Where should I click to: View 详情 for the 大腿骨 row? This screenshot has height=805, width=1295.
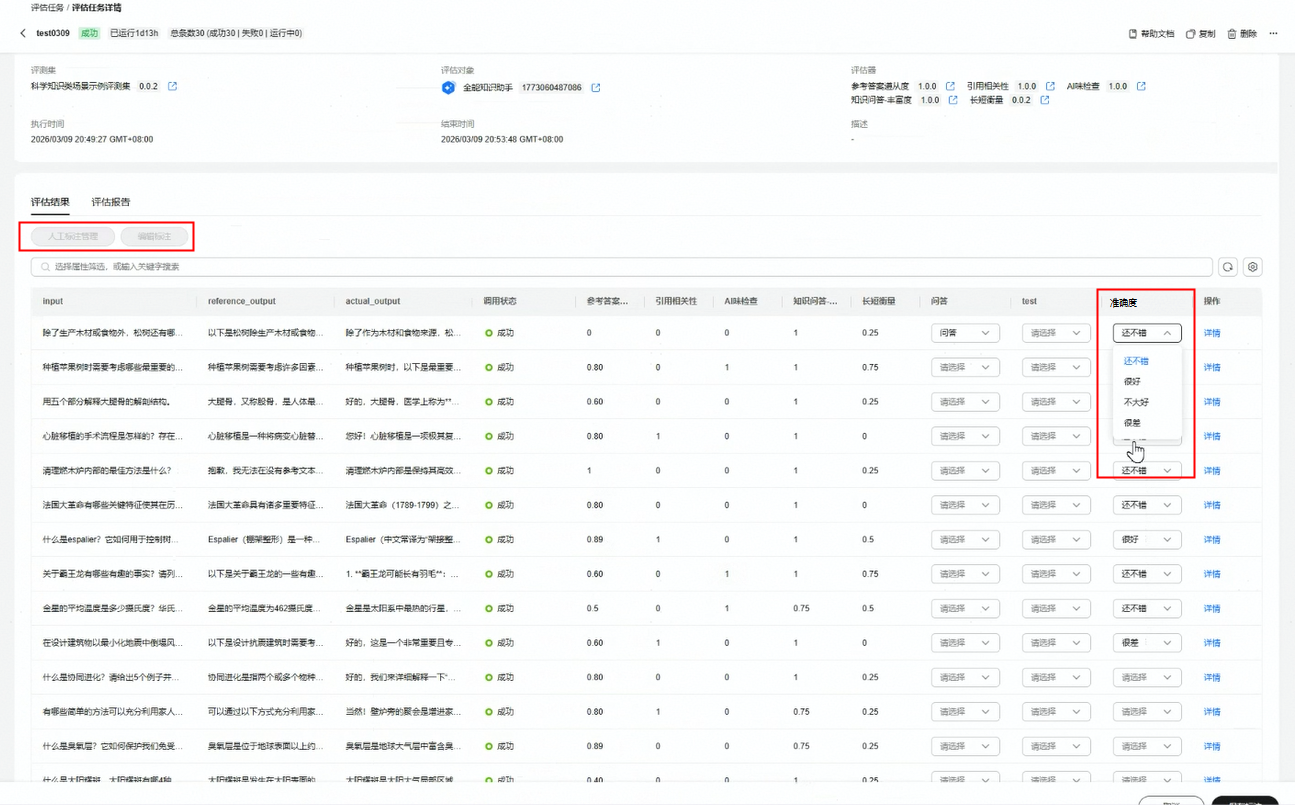(x=1212, y=402)
